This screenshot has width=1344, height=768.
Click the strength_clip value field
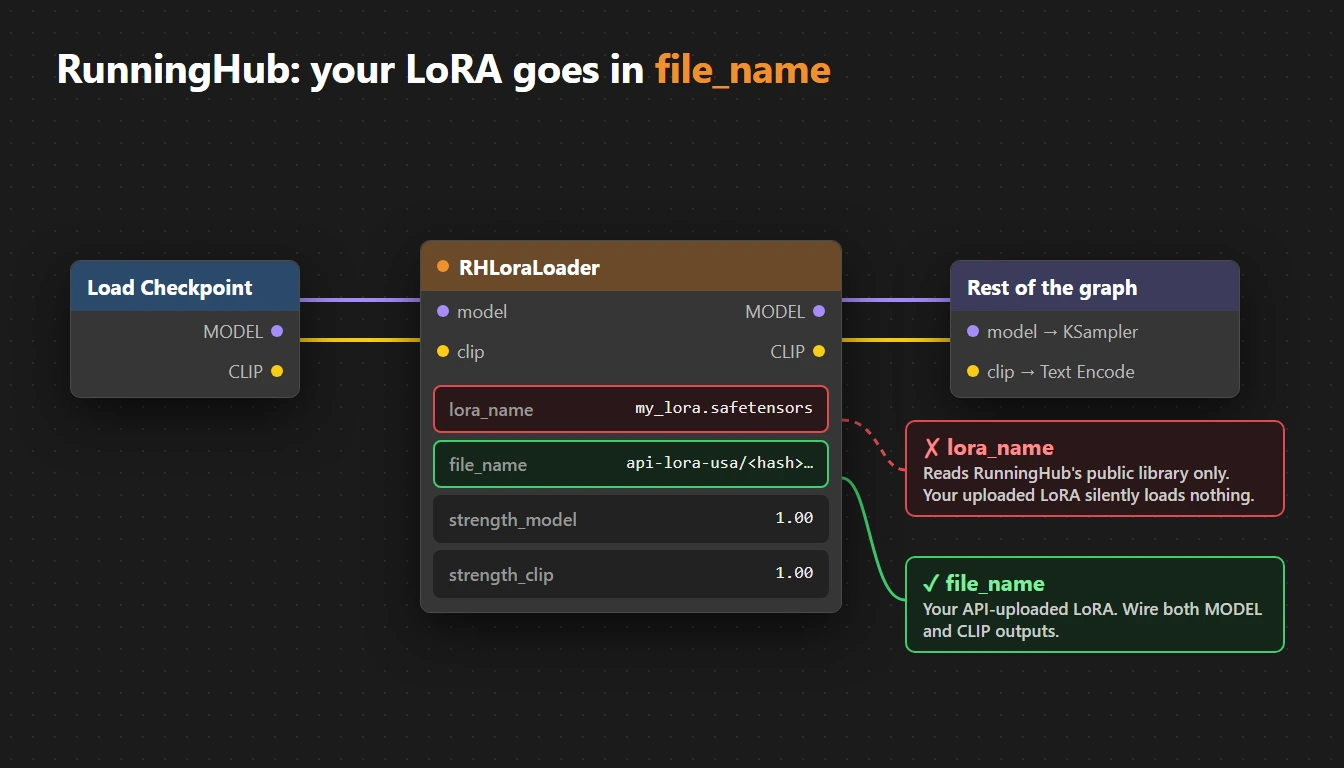click(x=631, y=574)
